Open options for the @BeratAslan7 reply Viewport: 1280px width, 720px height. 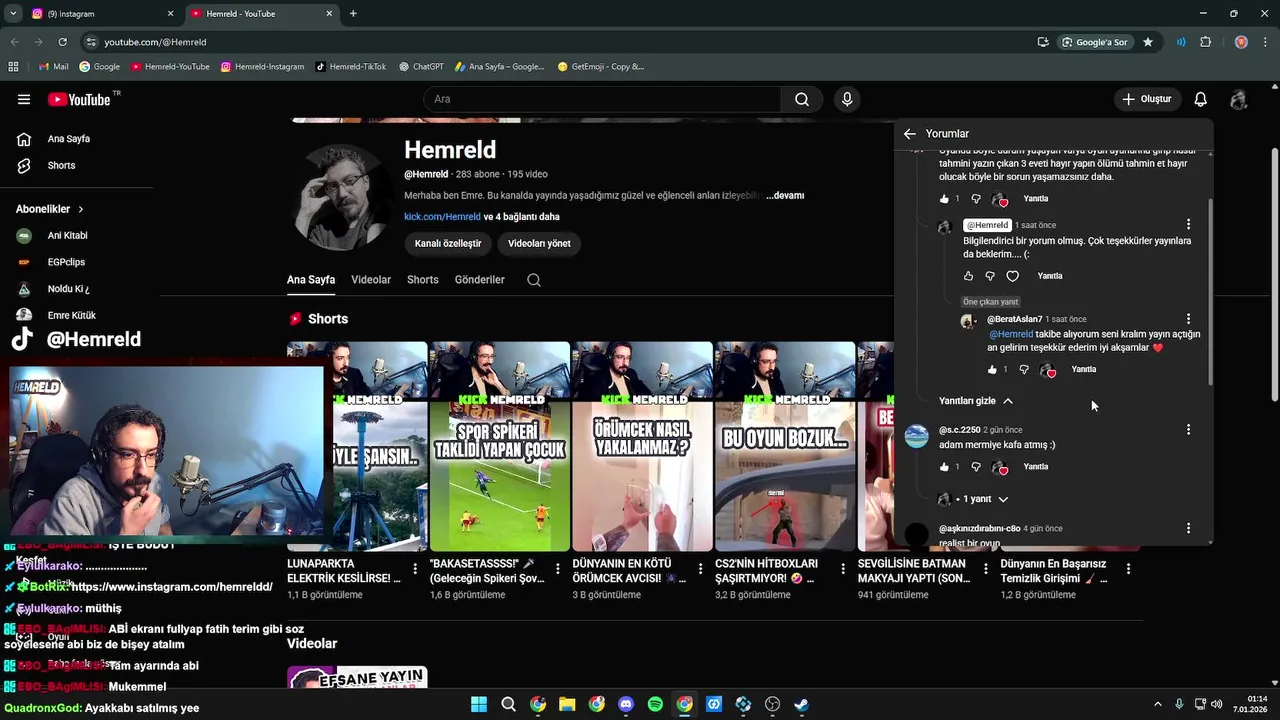coord(1188,319)
